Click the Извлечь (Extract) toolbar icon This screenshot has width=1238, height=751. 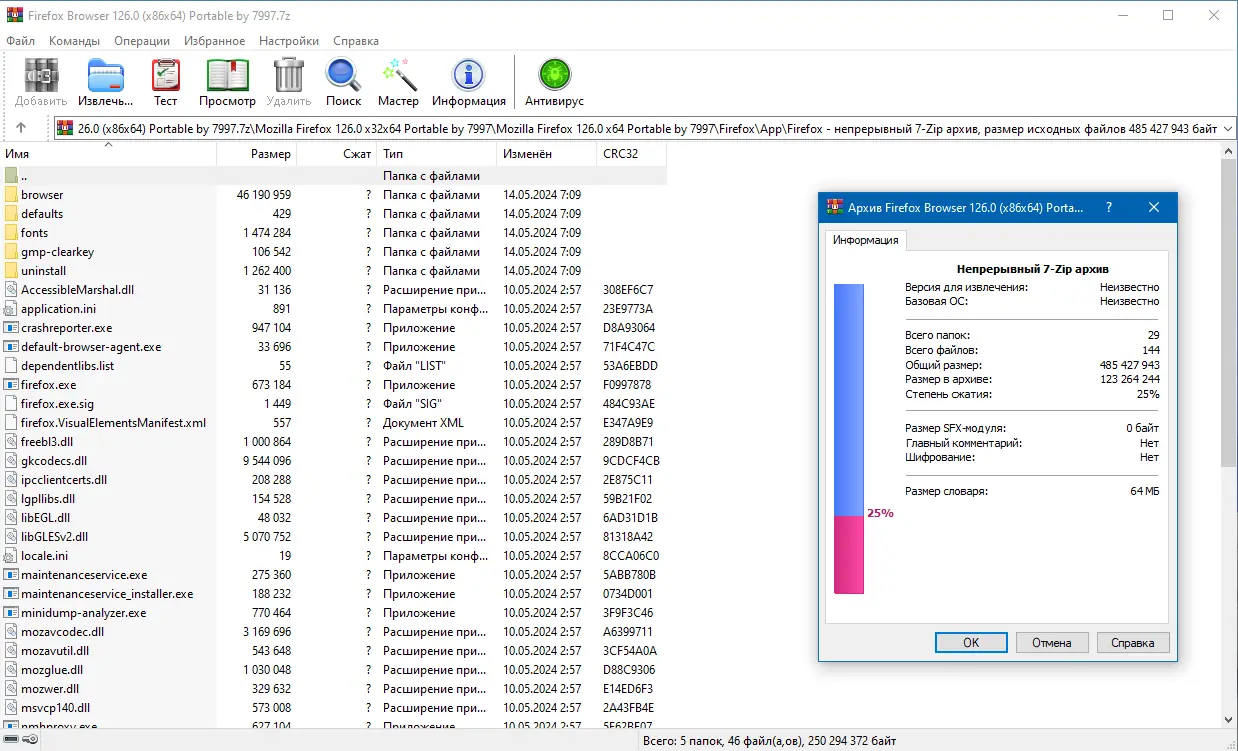coord(105,76)
